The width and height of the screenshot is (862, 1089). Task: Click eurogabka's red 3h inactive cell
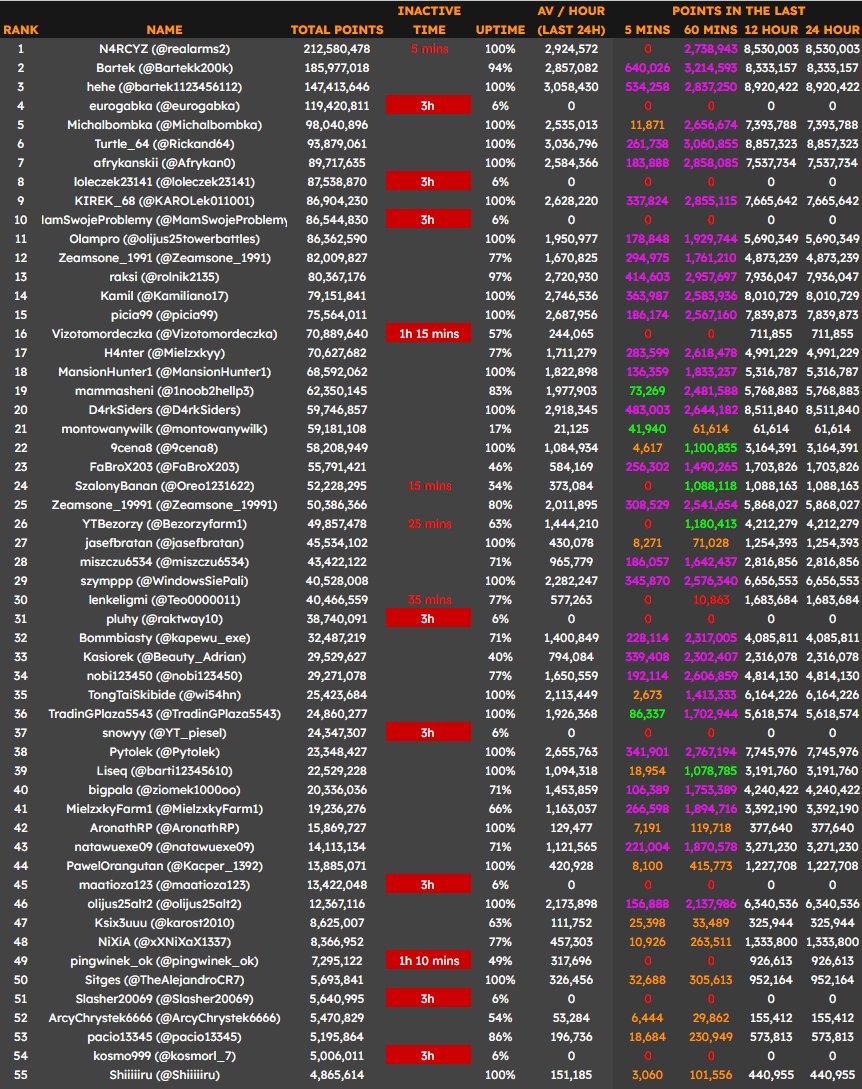428,106
